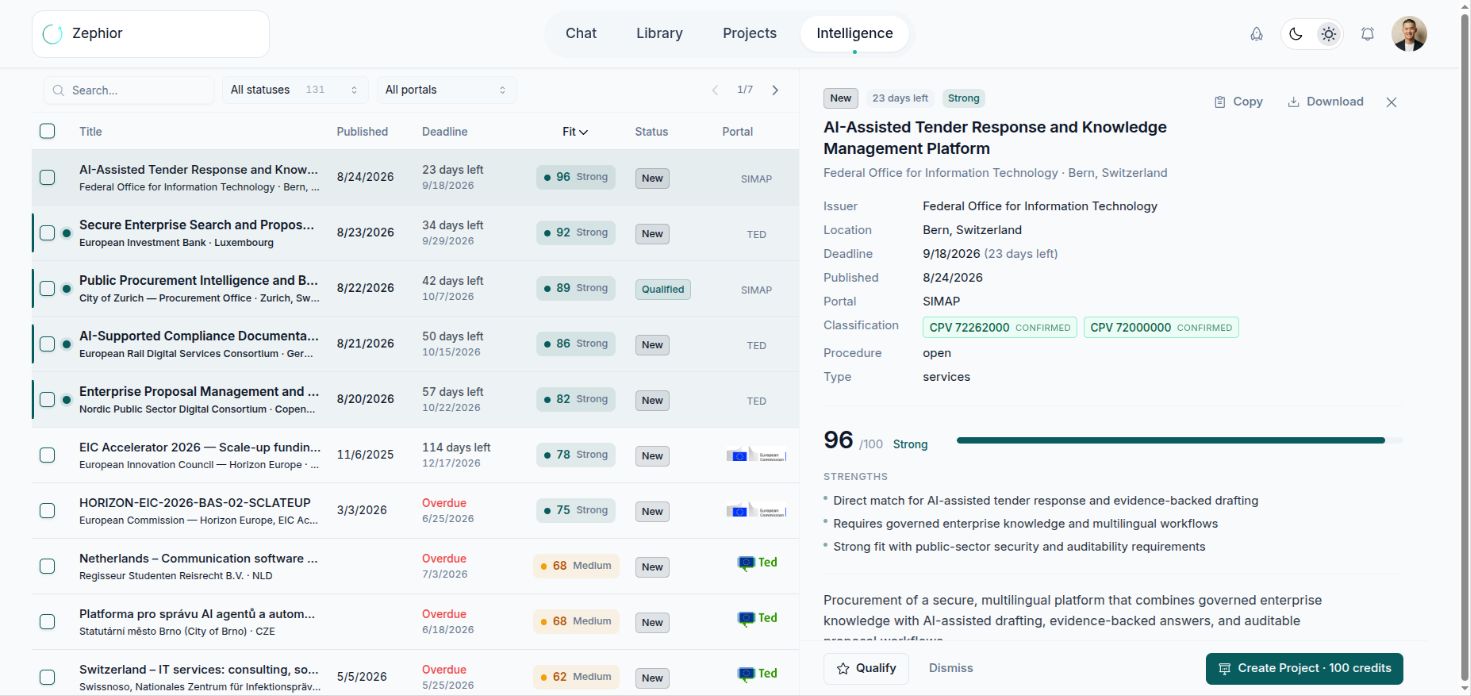
Task: Open the user profile avatar
Action: (x=1409, y=34)
